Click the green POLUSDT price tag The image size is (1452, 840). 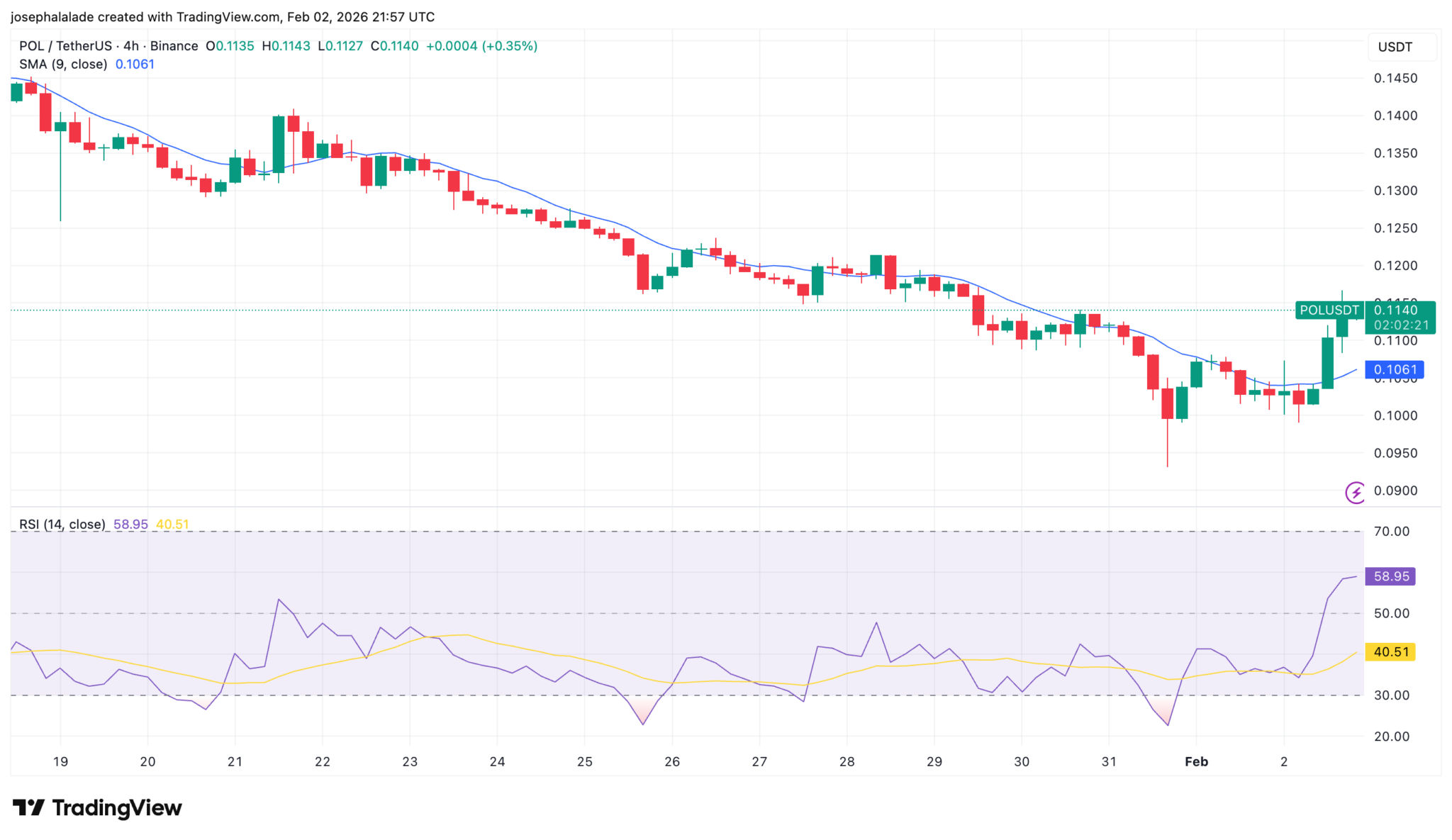[1329, 310]
